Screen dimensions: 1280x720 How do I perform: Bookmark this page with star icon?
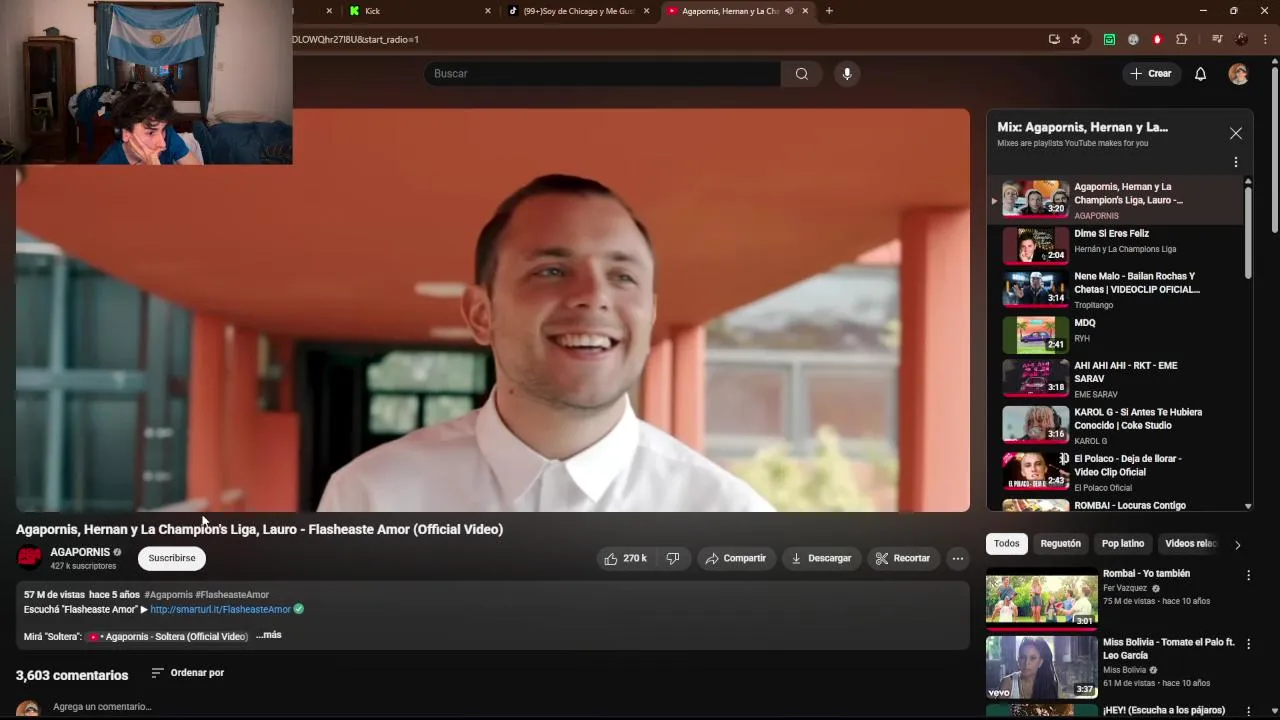(1076, 39)
